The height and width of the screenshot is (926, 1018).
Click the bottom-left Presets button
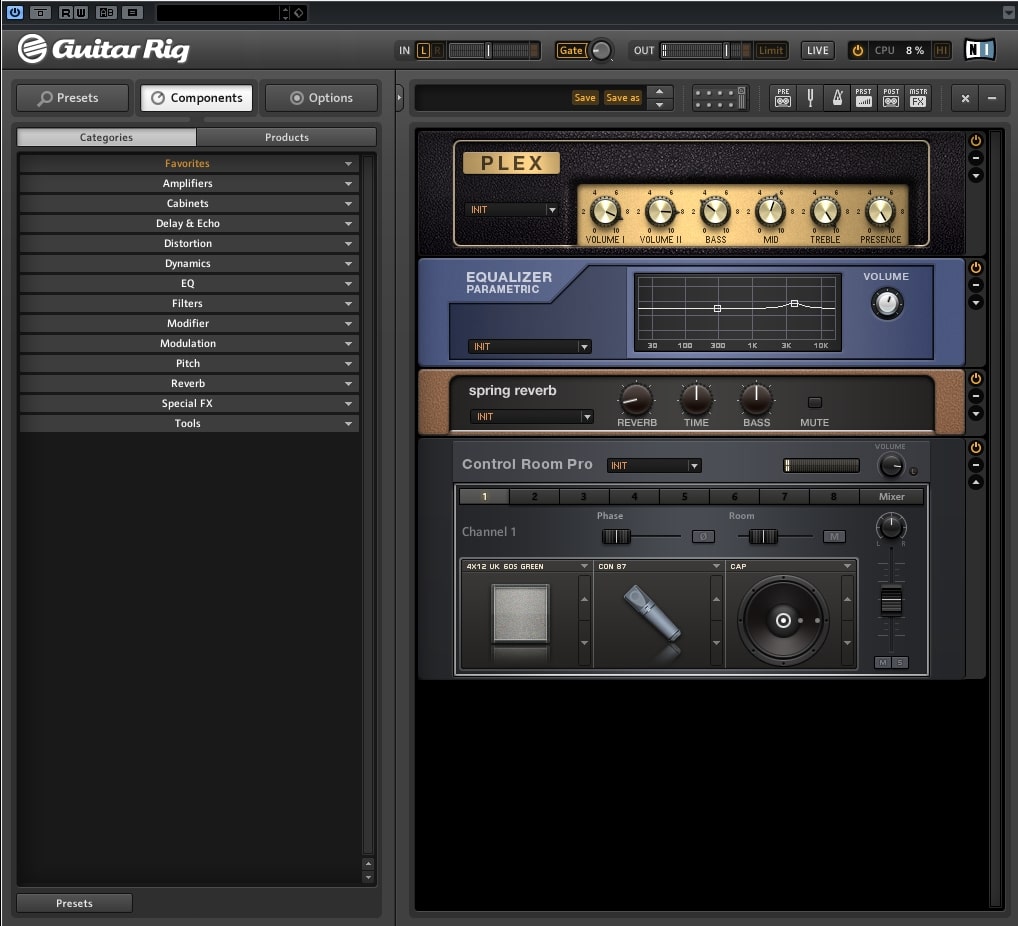[x=74, y=903]
